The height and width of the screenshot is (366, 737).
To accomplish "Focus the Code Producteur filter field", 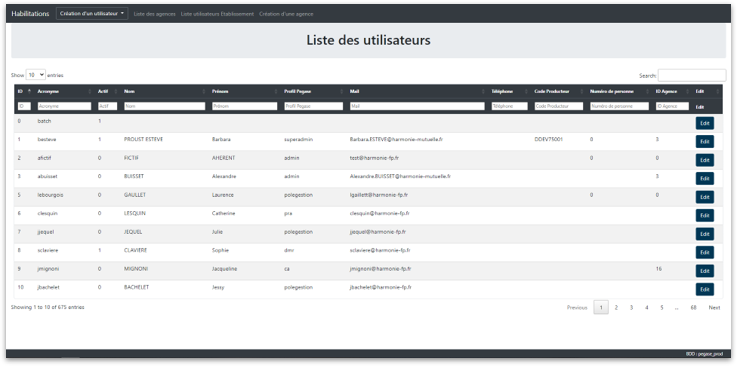I will [x=559, y=107].
